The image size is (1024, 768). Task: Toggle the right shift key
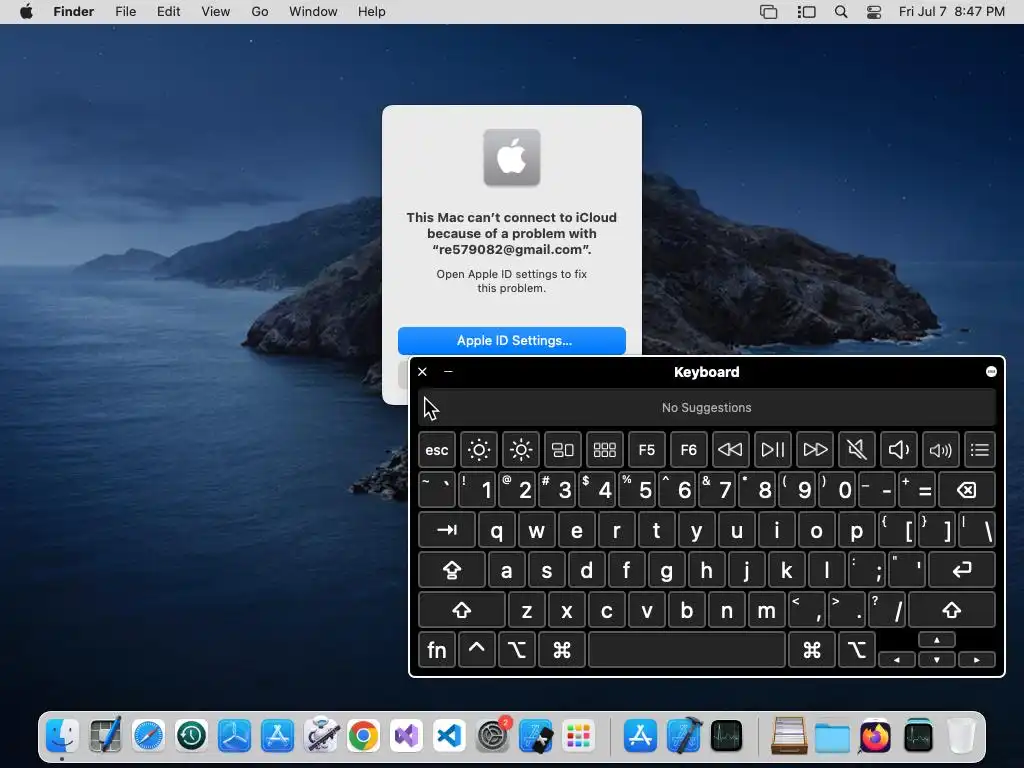[x=952, y=610]
